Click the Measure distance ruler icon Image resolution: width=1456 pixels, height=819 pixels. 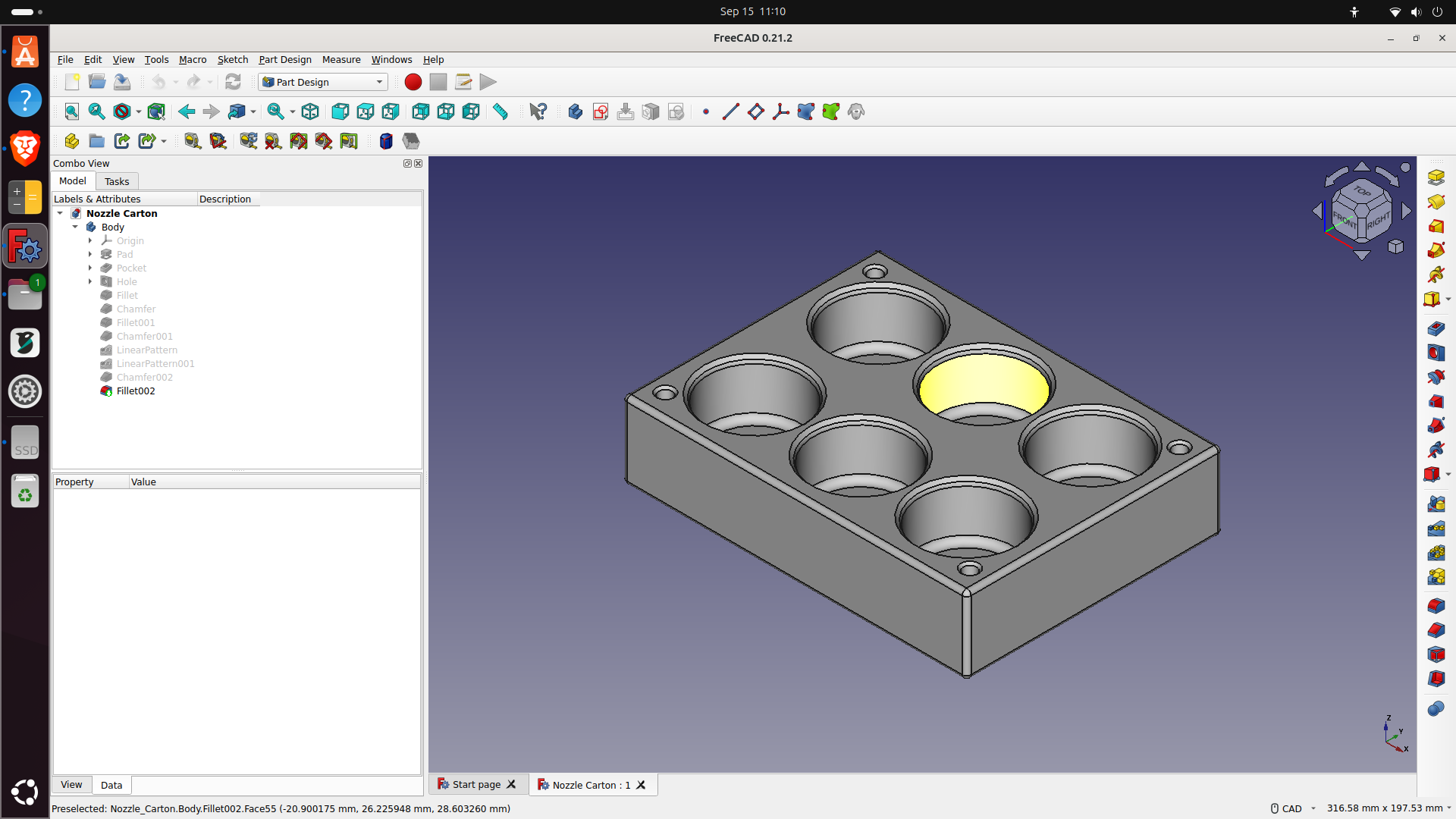500,112
